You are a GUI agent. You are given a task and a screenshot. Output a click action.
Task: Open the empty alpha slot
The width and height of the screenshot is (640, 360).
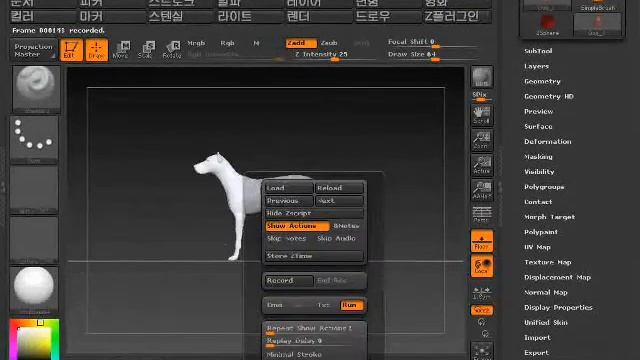[x=34, y=190]
